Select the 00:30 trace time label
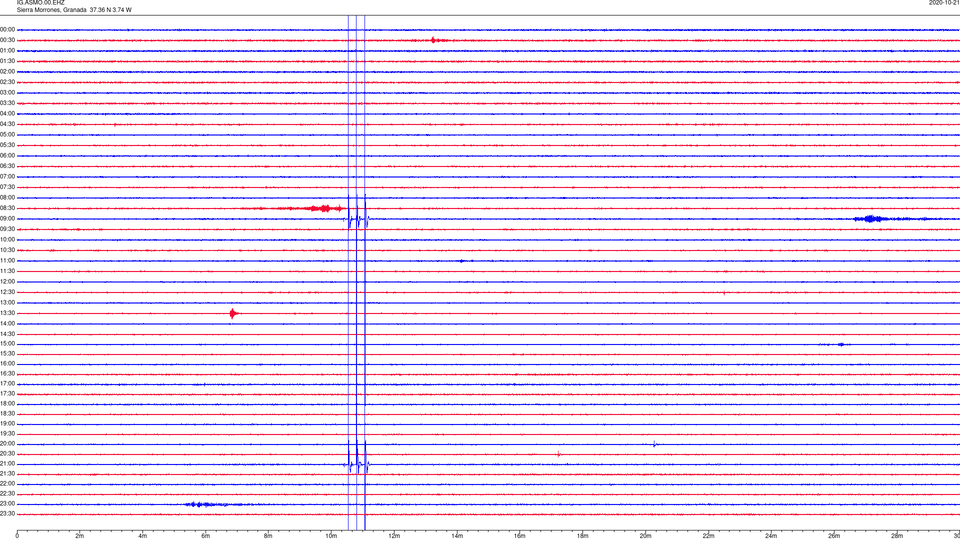The image size is (960, 540). pos(7,40)
